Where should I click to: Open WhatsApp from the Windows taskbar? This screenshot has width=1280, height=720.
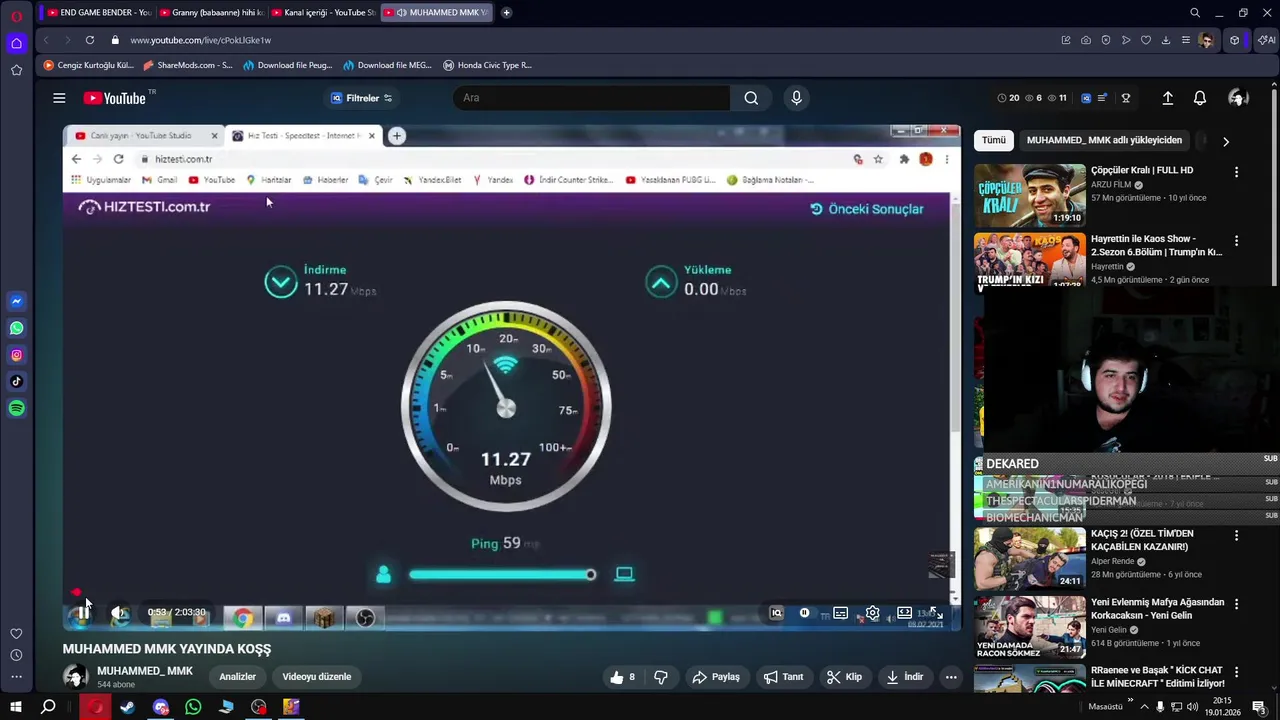coord(193,707)
